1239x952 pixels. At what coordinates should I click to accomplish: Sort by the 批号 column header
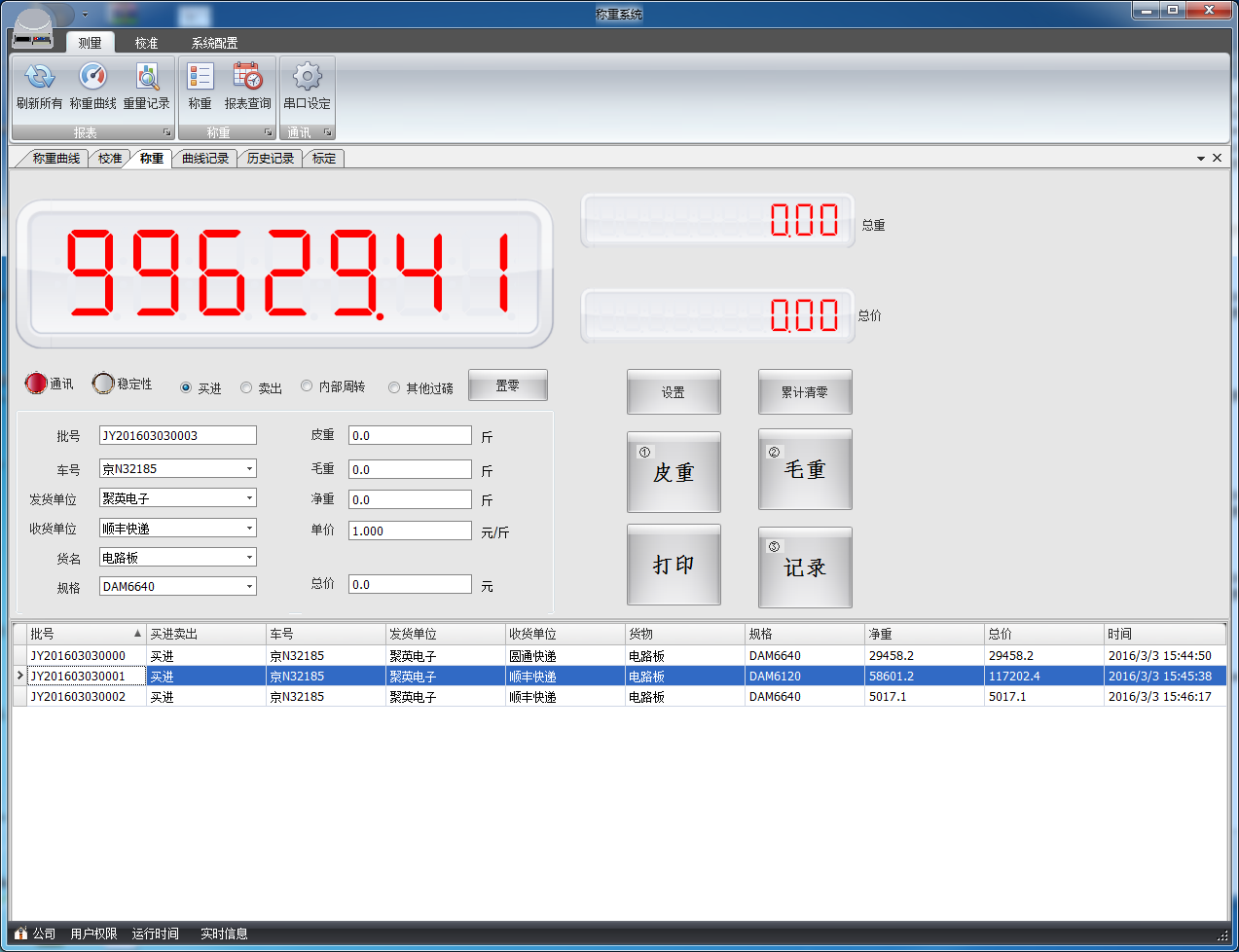coord(87,634)
